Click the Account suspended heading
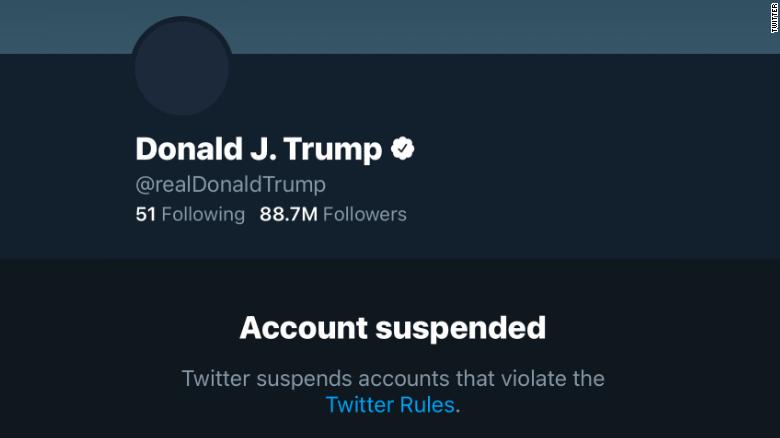Screen dimensions: 780x438 (x=392, y=327)
